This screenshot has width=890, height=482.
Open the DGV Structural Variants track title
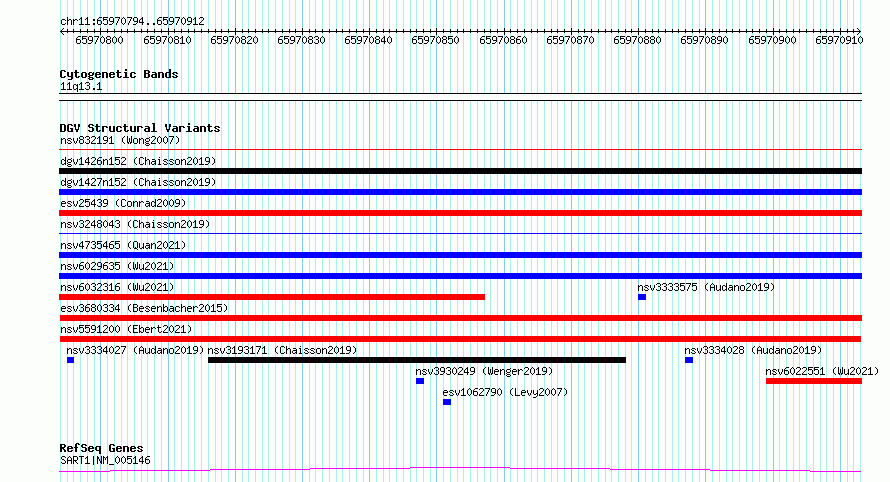pos(140,128)
